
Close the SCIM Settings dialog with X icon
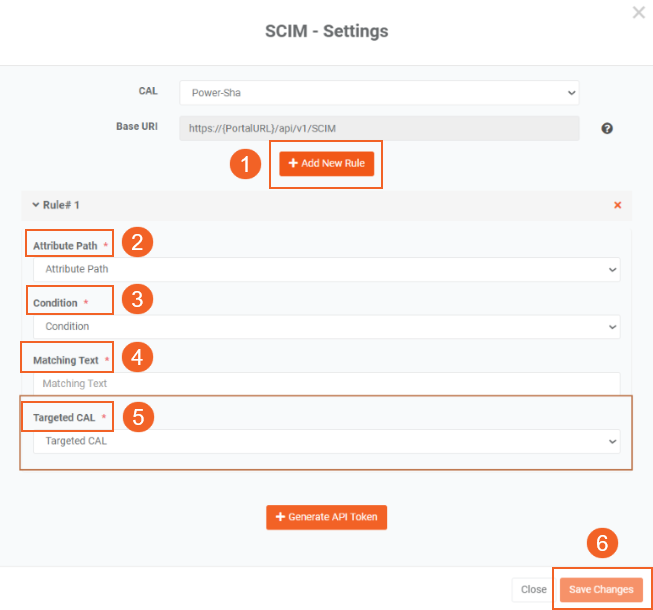tap(639, 12)
